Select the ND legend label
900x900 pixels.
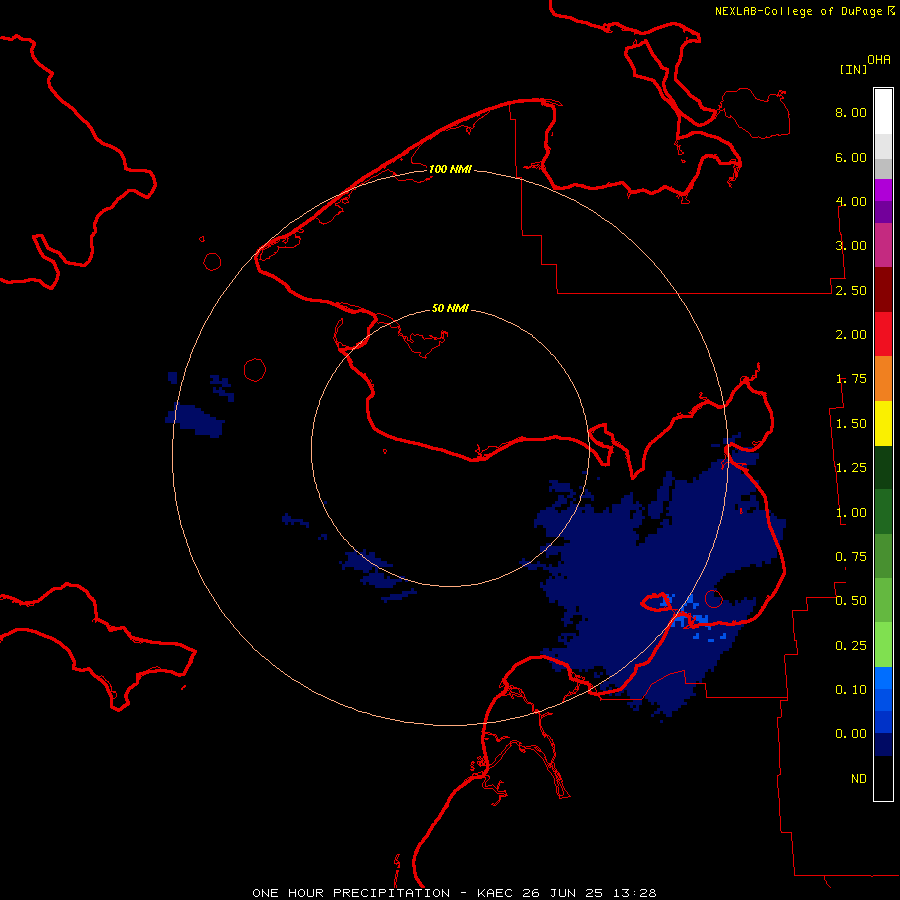859,779
